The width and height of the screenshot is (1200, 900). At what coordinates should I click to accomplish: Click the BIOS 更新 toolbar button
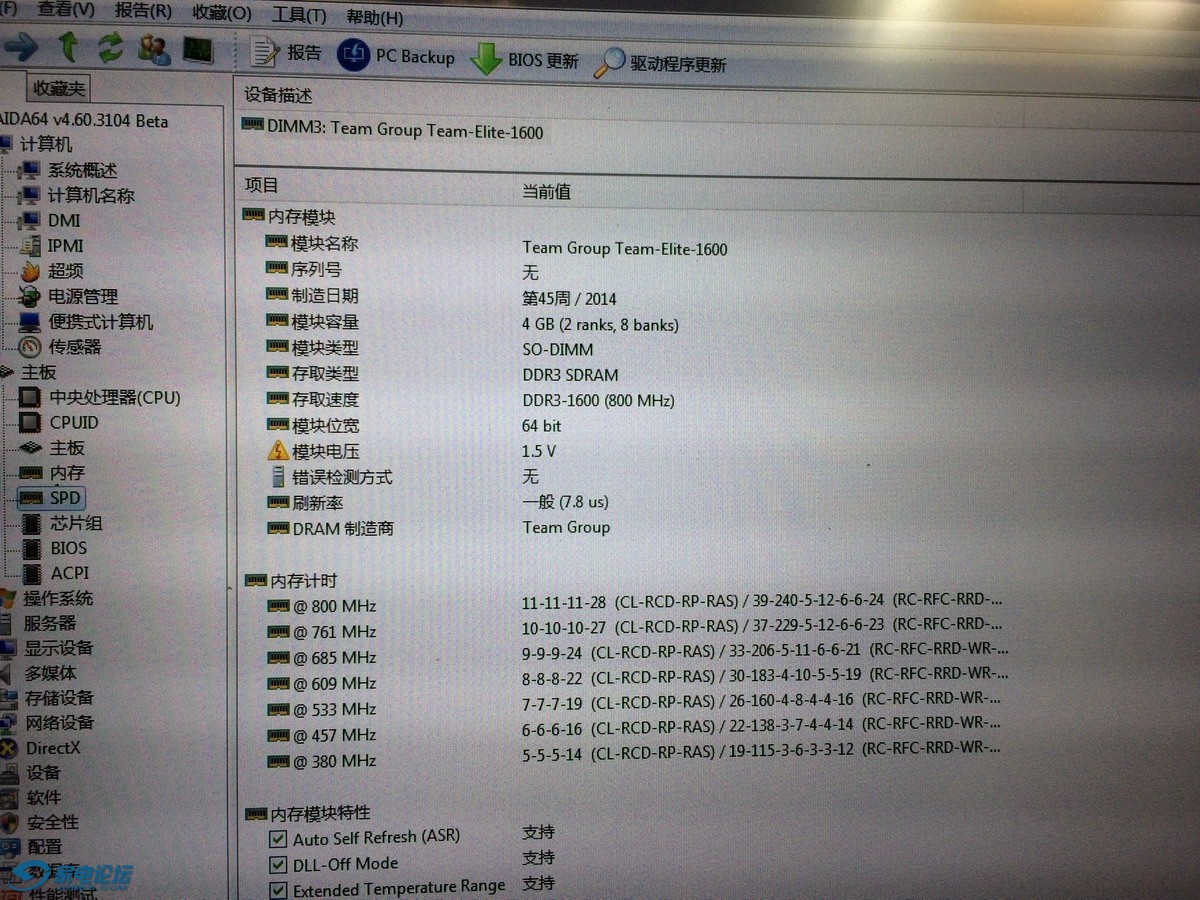coord(524,59)
